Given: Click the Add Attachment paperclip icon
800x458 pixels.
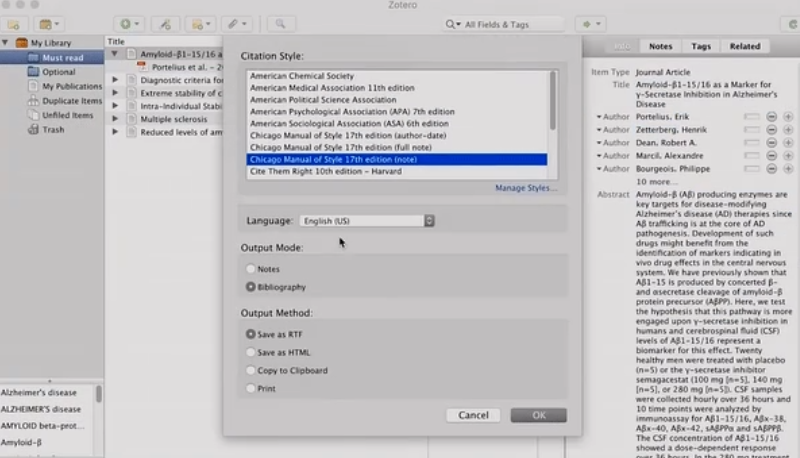Looking at the screenshot, I should pos(237,24).
